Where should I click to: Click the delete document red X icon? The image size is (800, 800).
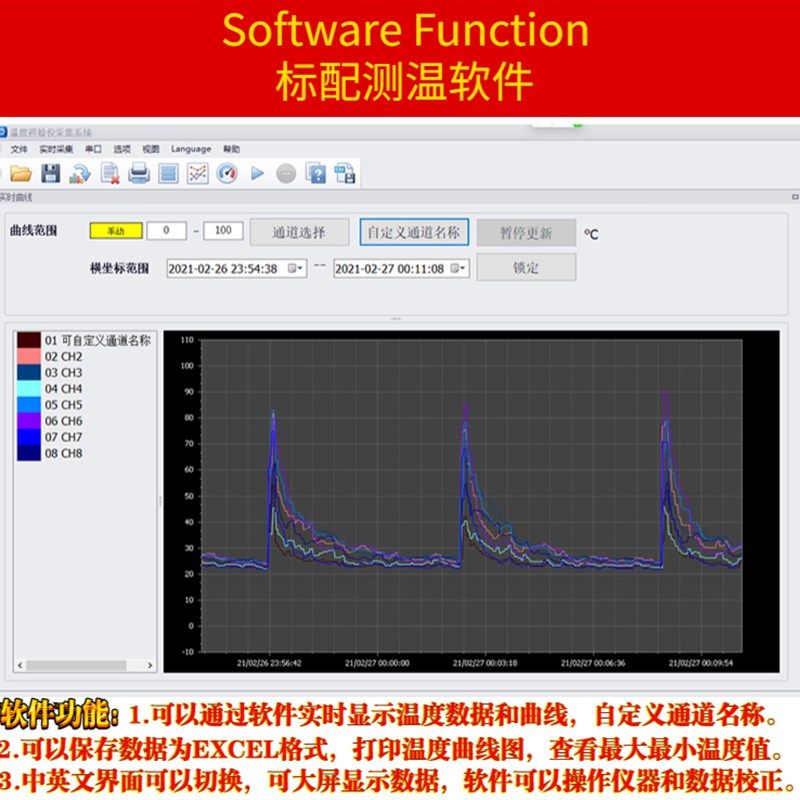[110, 173]
